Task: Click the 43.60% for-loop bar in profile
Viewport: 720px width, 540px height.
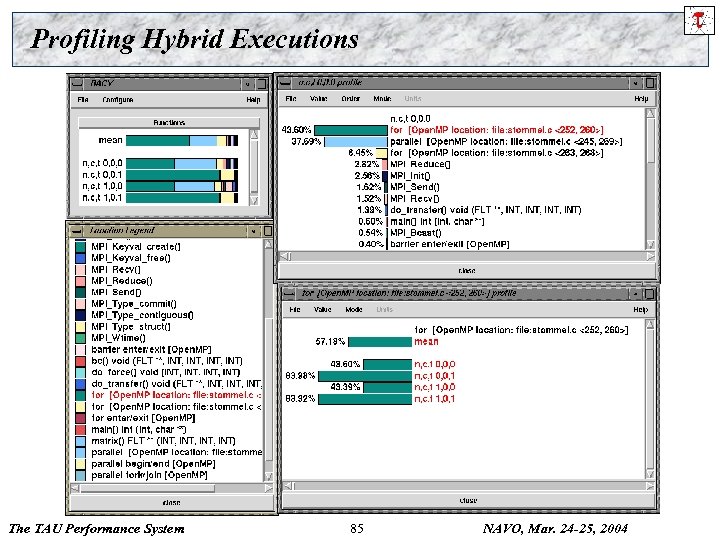Action: [351, 130]
